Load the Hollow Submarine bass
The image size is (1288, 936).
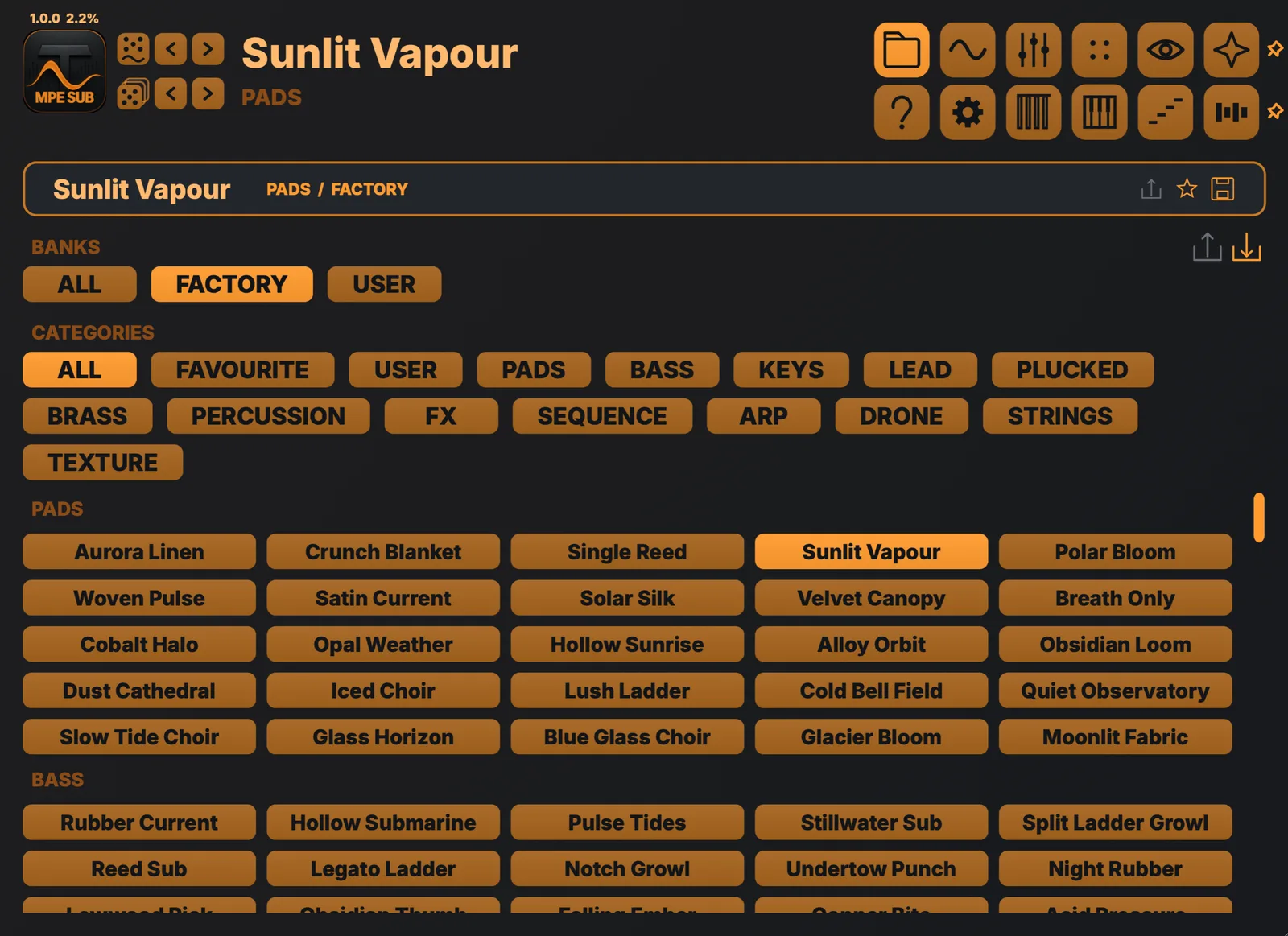383,823
